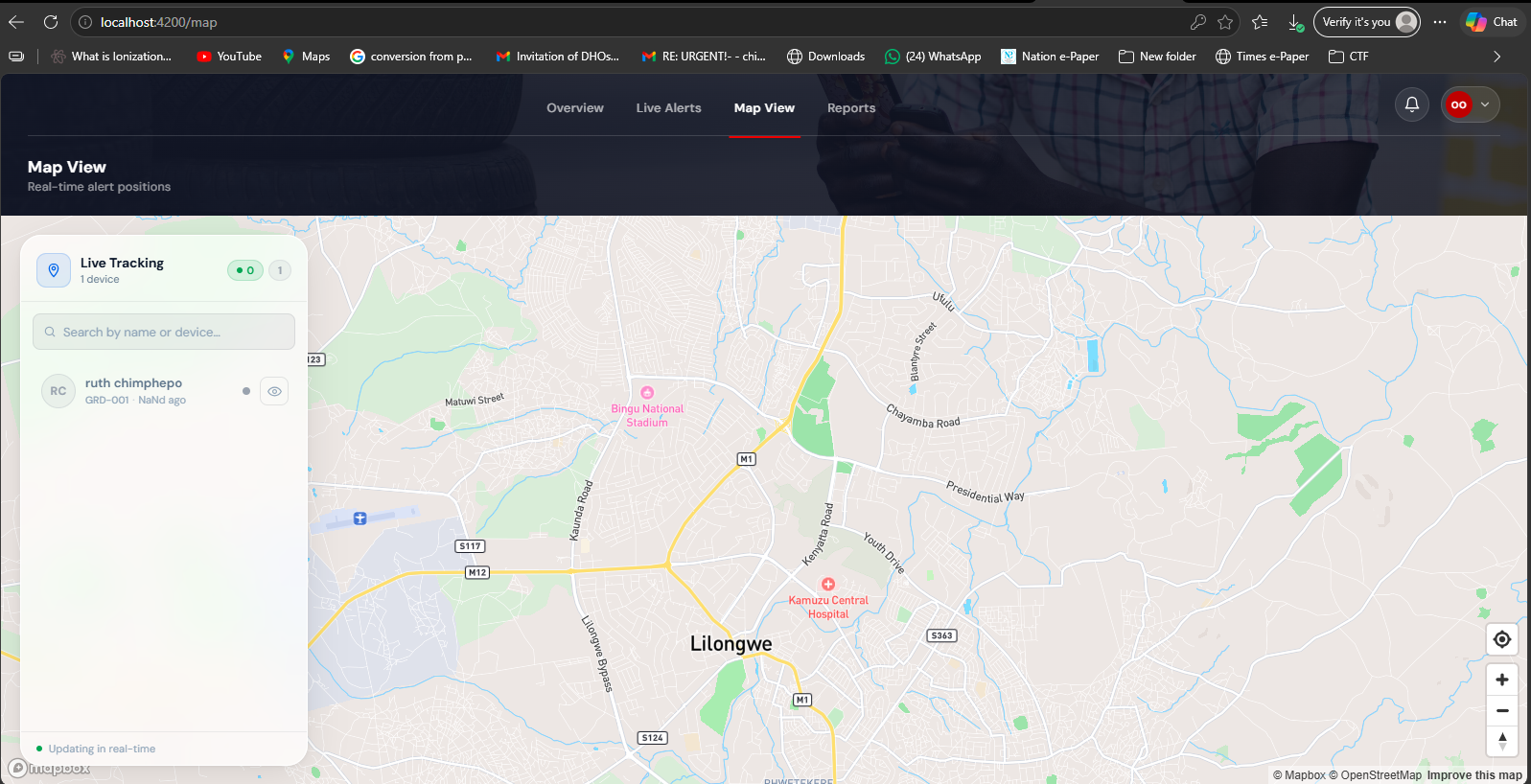Open the password key icon in address bar
1531x784 pixels.
pyautogui.click(x=1197, y=22)
